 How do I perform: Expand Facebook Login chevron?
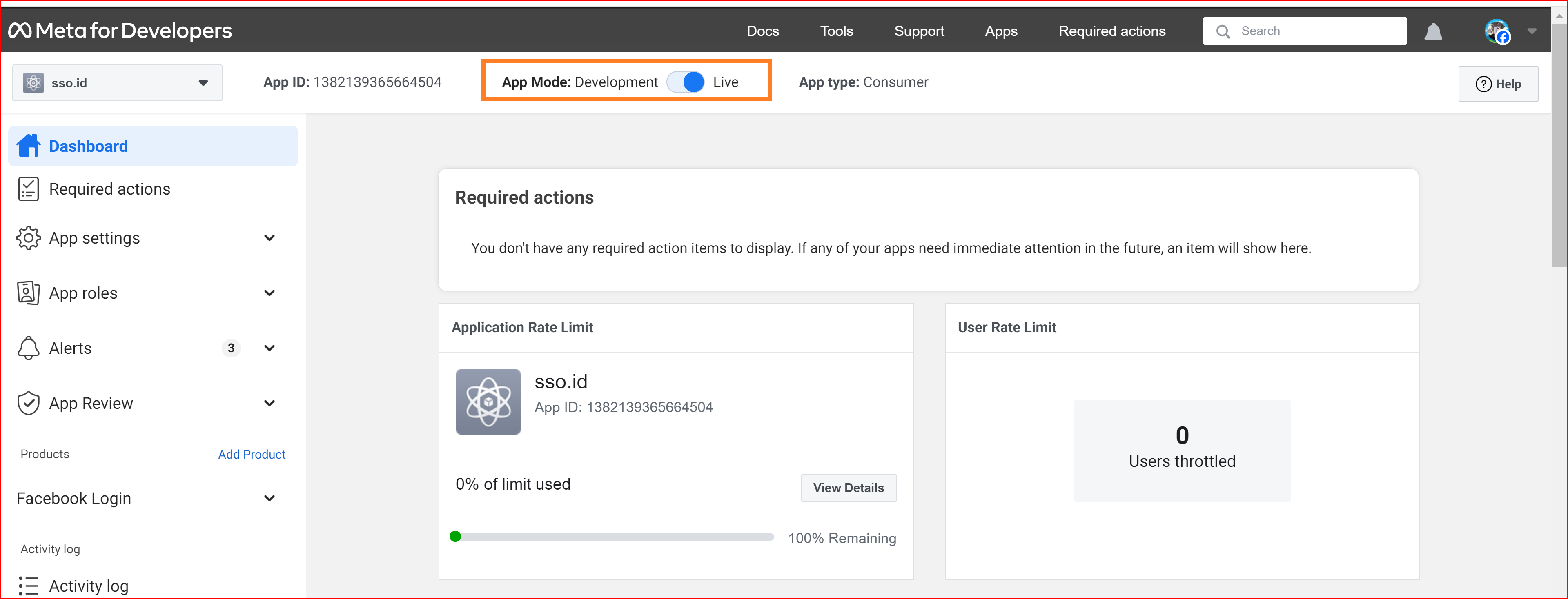pos(269,498)
